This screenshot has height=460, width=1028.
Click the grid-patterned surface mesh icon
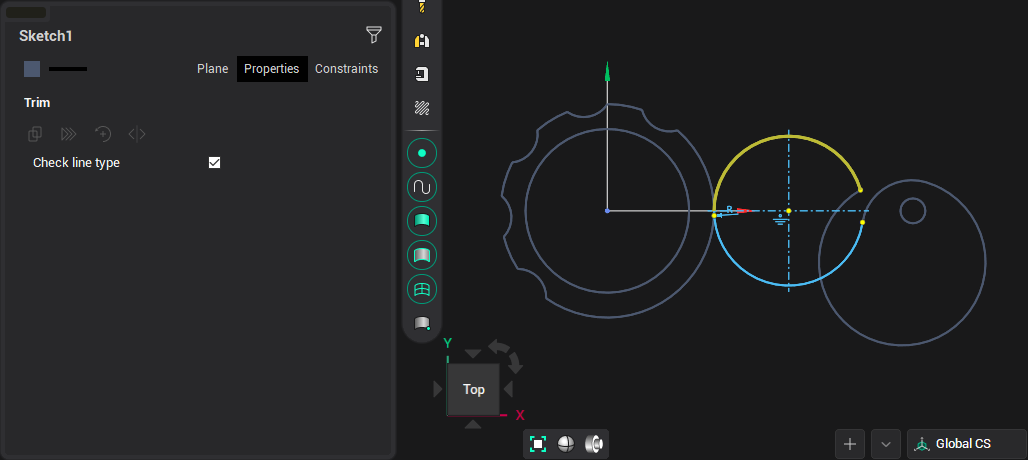tap(422, 289)
